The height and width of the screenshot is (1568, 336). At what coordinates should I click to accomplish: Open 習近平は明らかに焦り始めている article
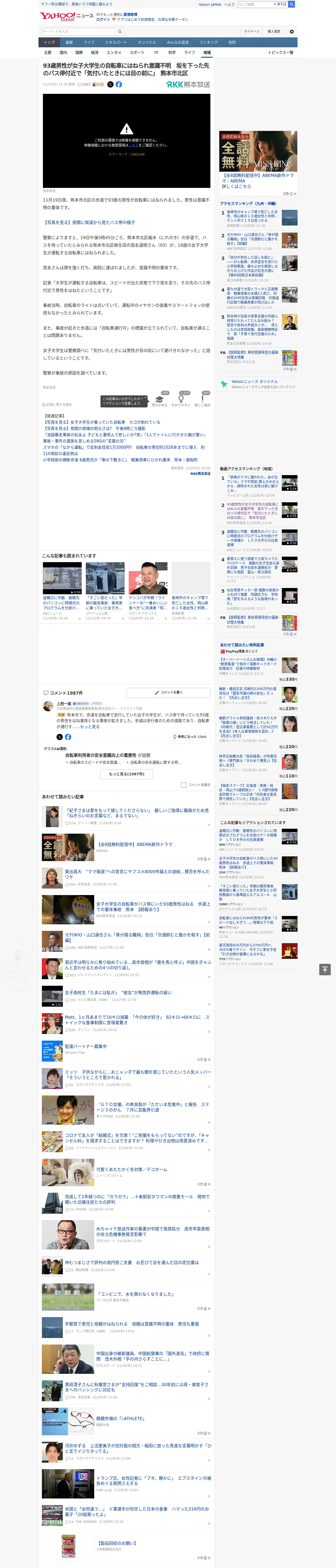pos(138,965)
